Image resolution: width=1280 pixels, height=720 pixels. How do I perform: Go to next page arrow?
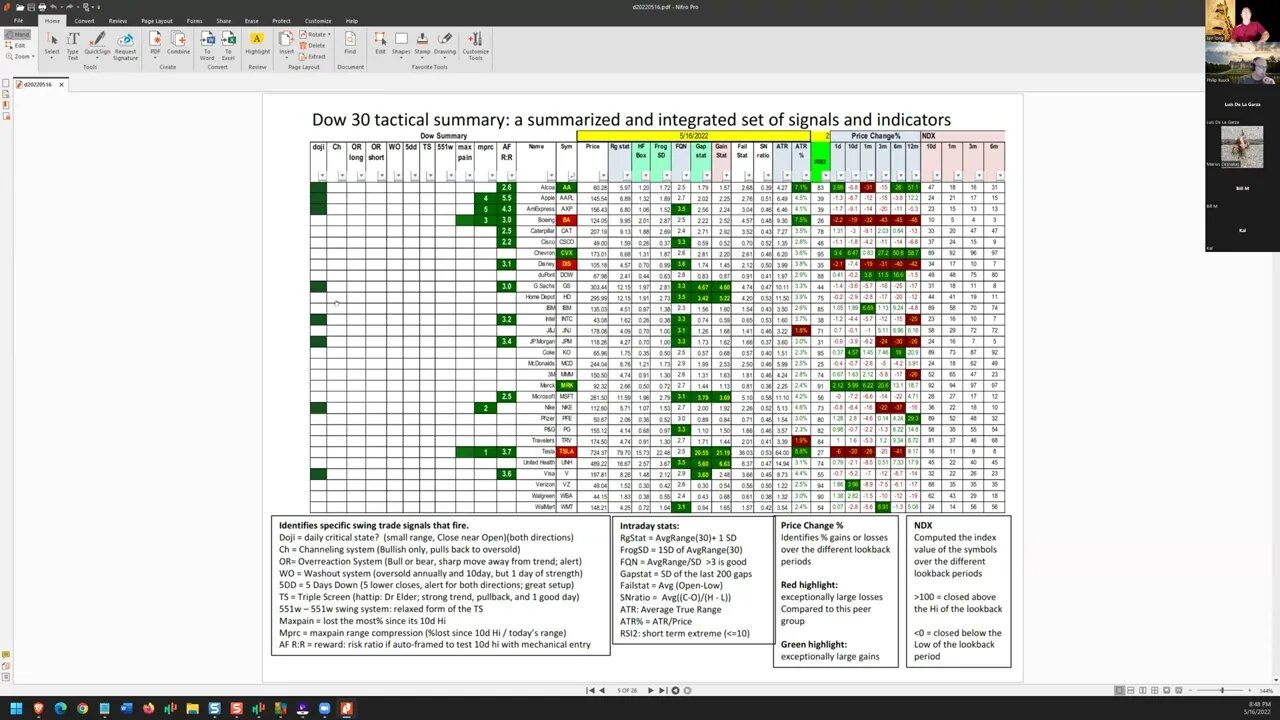click(650, 690)
